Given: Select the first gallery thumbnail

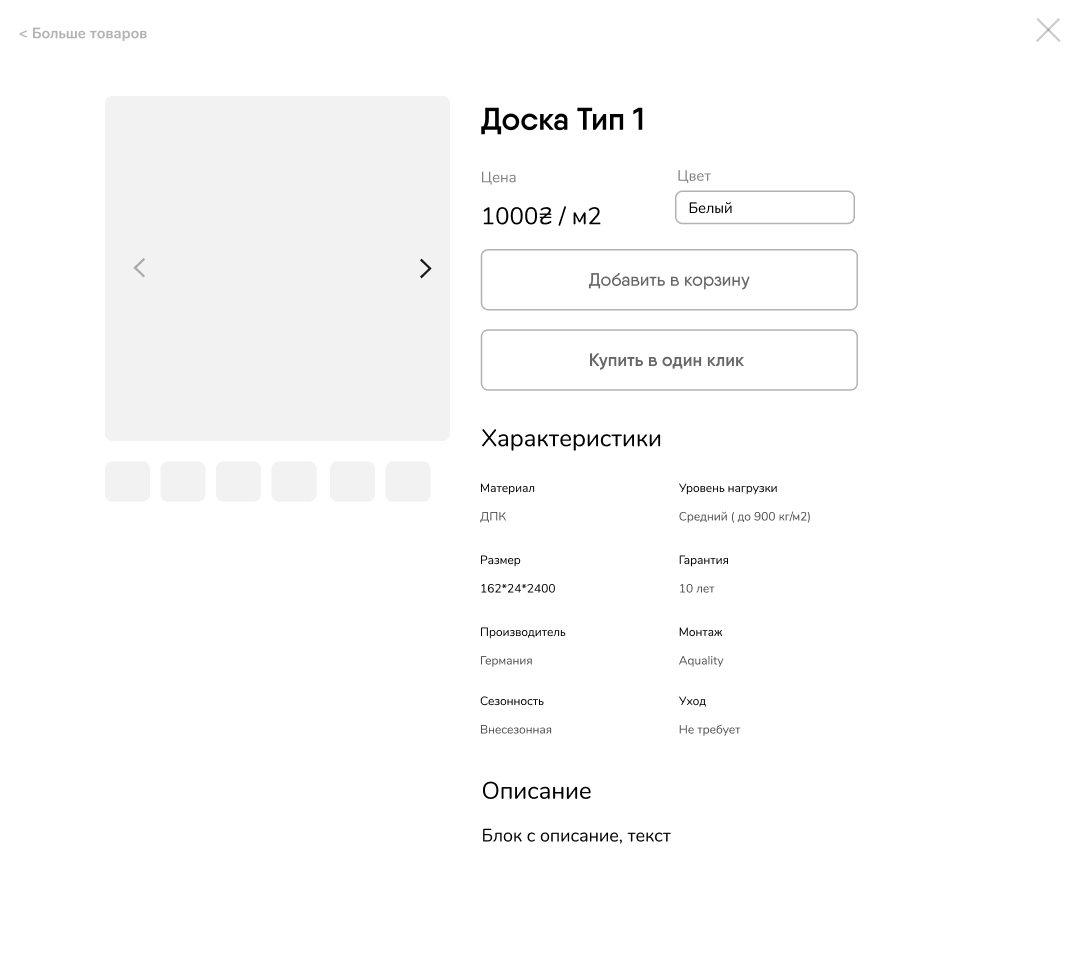Looking at the screenshot, I should 127,482.
